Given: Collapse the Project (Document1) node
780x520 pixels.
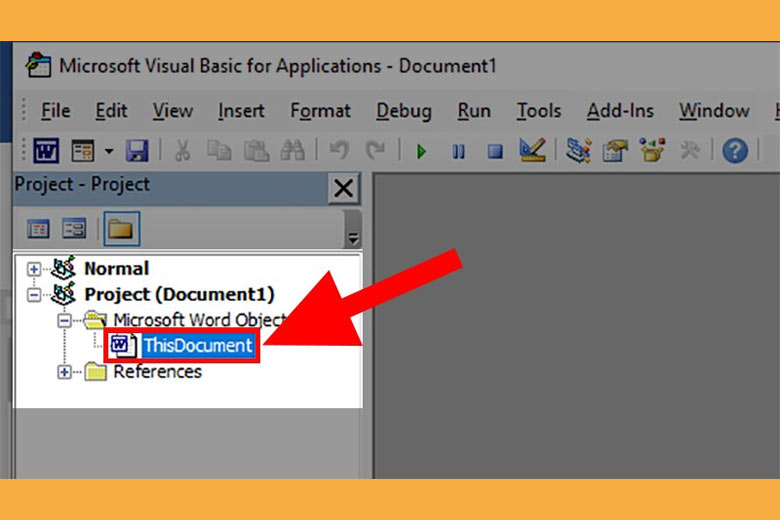Looking at the screenshot, I should tap(34, 295).
